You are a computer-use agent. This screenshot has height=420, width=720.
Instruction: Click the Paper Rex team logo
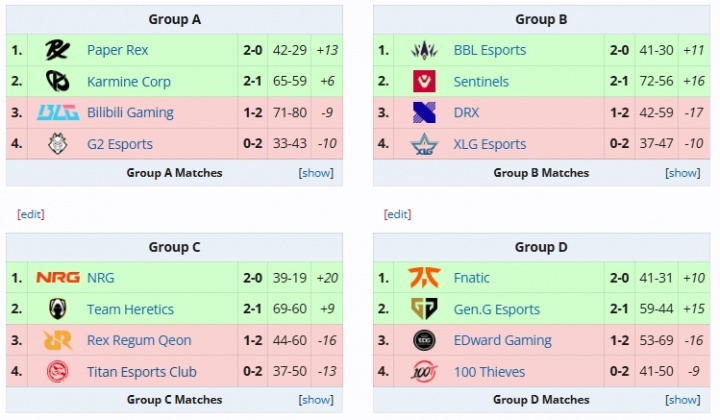(x=57, y=50)
